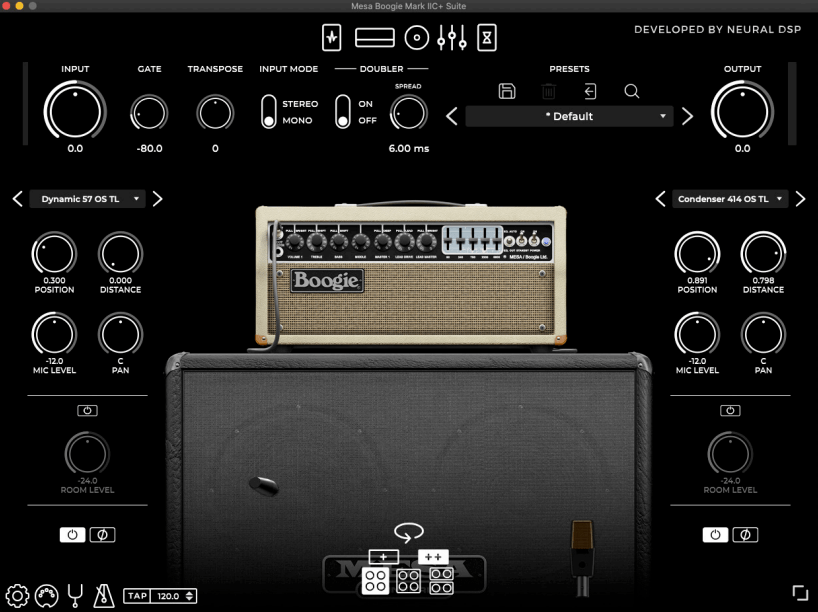This screenshot has width=818, height=612.
Task: Flip cabinet view with rotate arrow
Action: pyautogui.click(x=409, y=532)
